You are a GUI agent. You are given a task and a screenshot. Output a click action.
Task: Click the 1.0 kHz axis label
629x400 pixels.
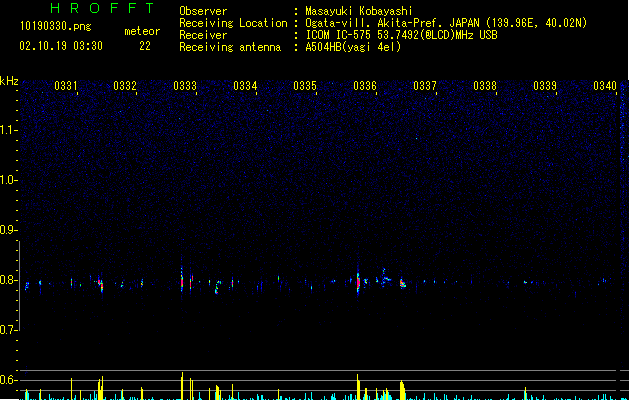pyautogui.click(x=8, y=180)
